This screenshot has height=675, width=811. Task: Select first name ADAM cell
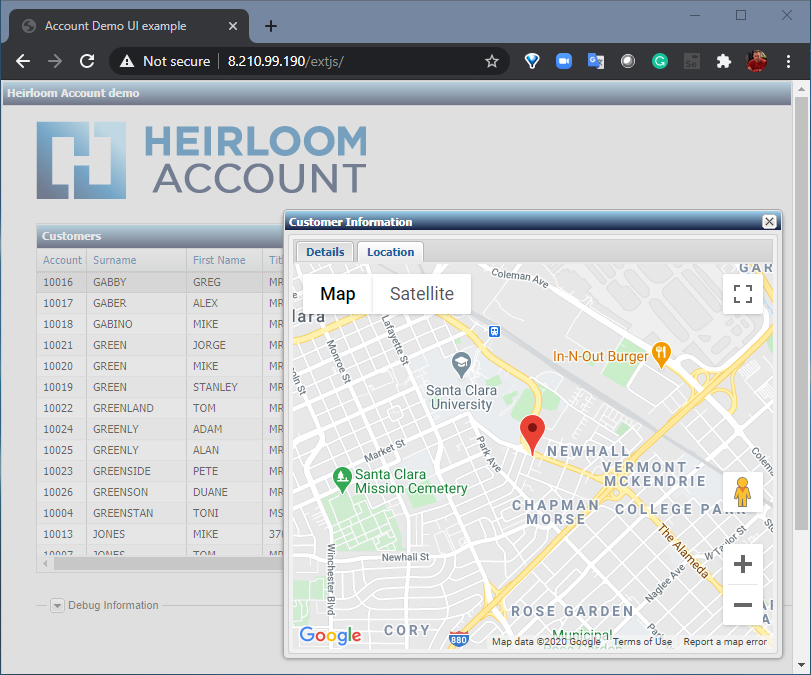pyautogui.click(x=224, y=429)
